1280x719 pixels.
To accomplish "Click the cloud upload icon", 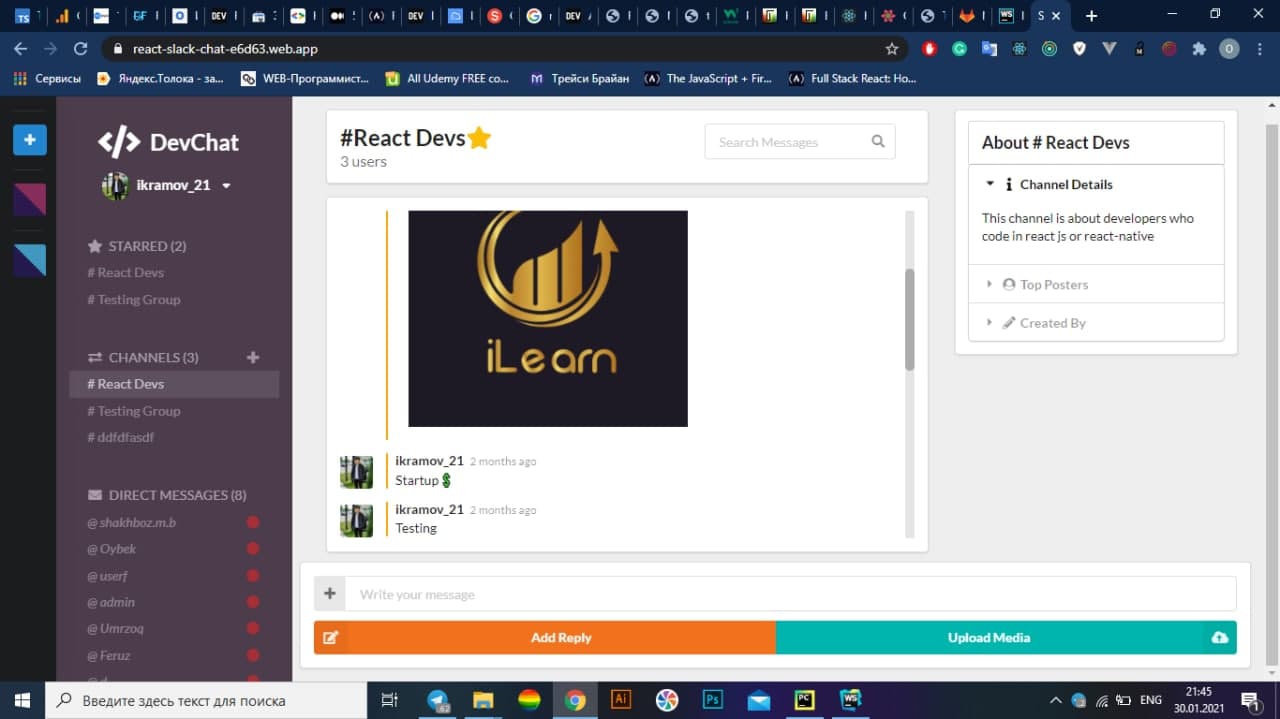I will (x=1219, y=638).
